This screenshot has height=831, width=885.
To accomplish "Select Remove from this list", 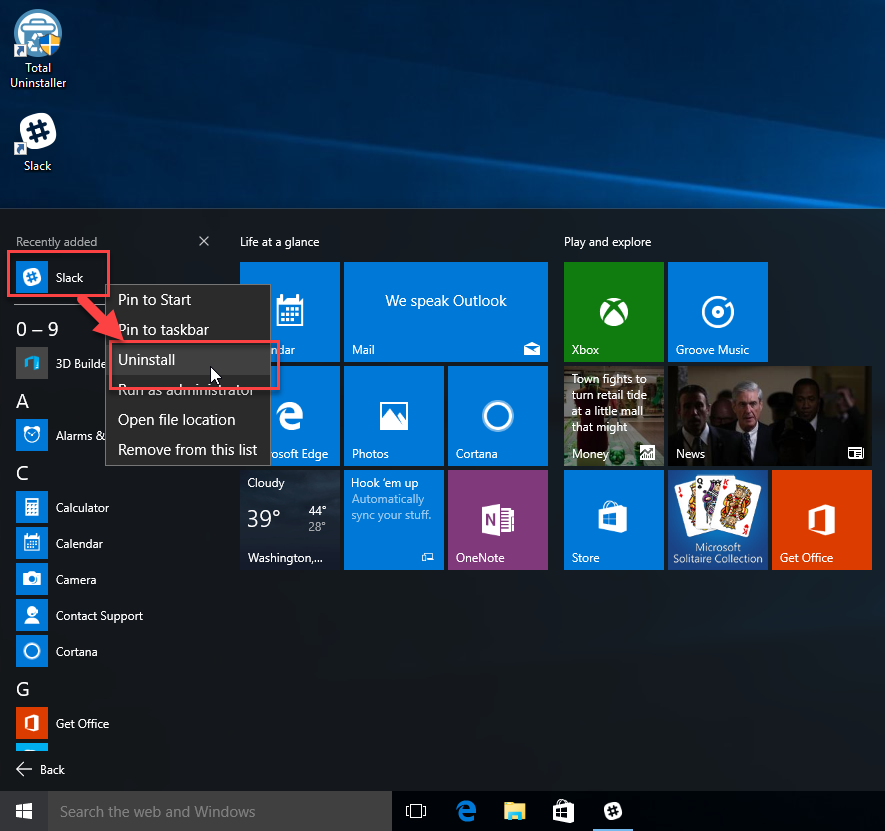I will click(x=188, y=450).
